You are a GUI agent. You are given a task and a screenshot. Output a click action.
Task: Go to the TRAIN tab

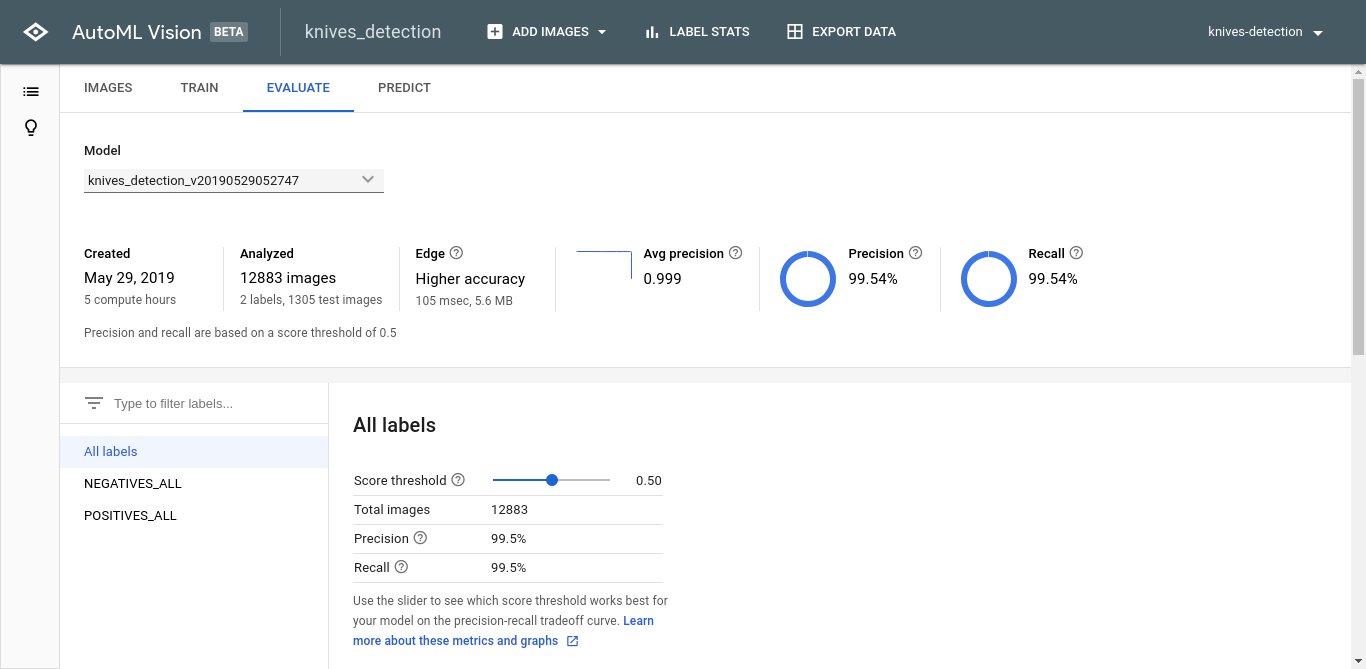[199, 88]
